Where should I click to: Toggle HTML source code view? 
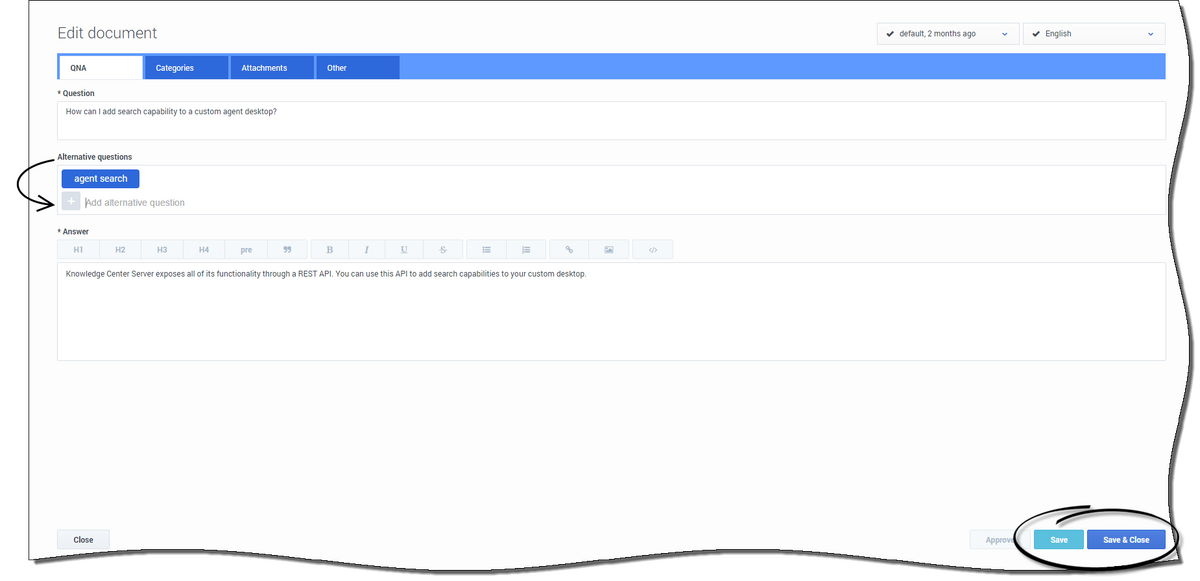pyautogui.click(x=652, y=250)
